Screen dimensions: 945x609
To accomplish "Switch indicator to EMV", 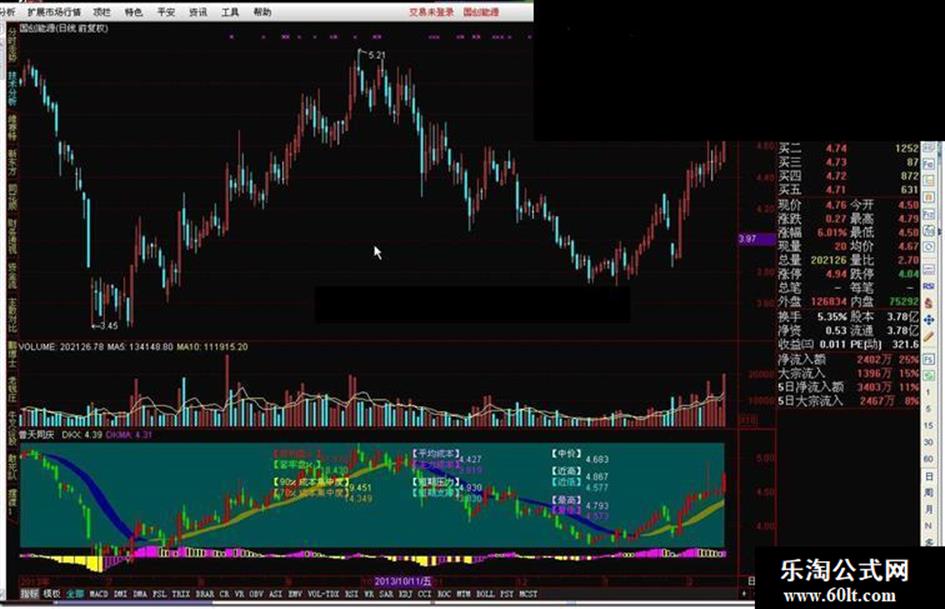I will point(295,594).
